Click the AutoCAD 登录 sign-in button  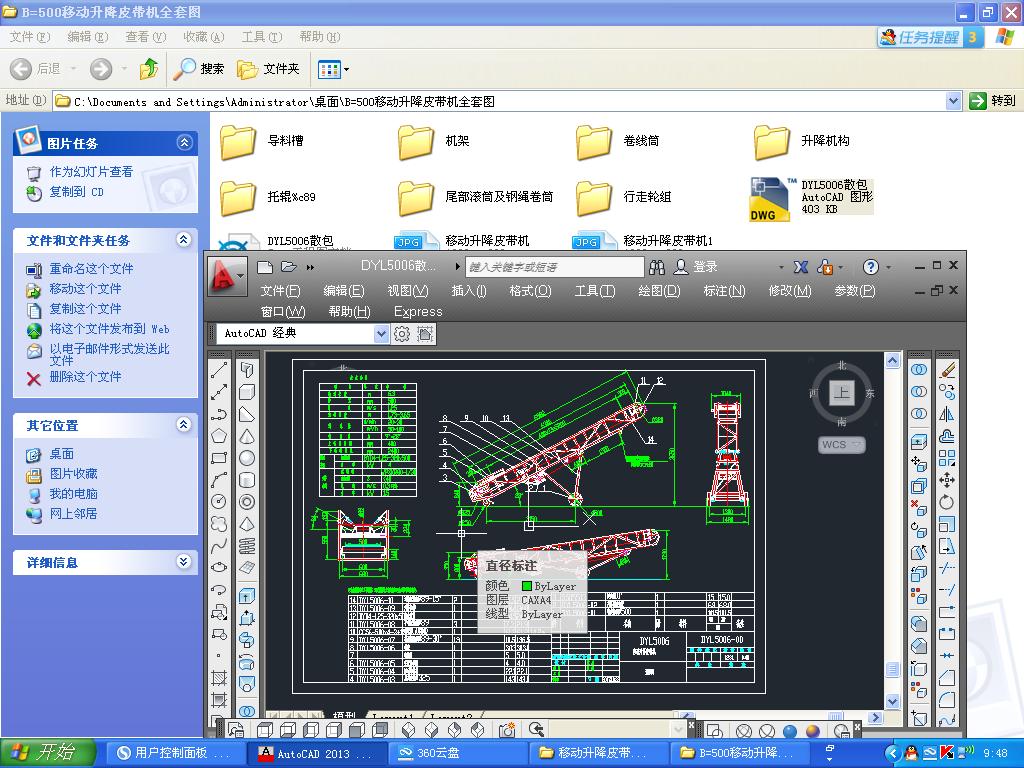(696, 266)
